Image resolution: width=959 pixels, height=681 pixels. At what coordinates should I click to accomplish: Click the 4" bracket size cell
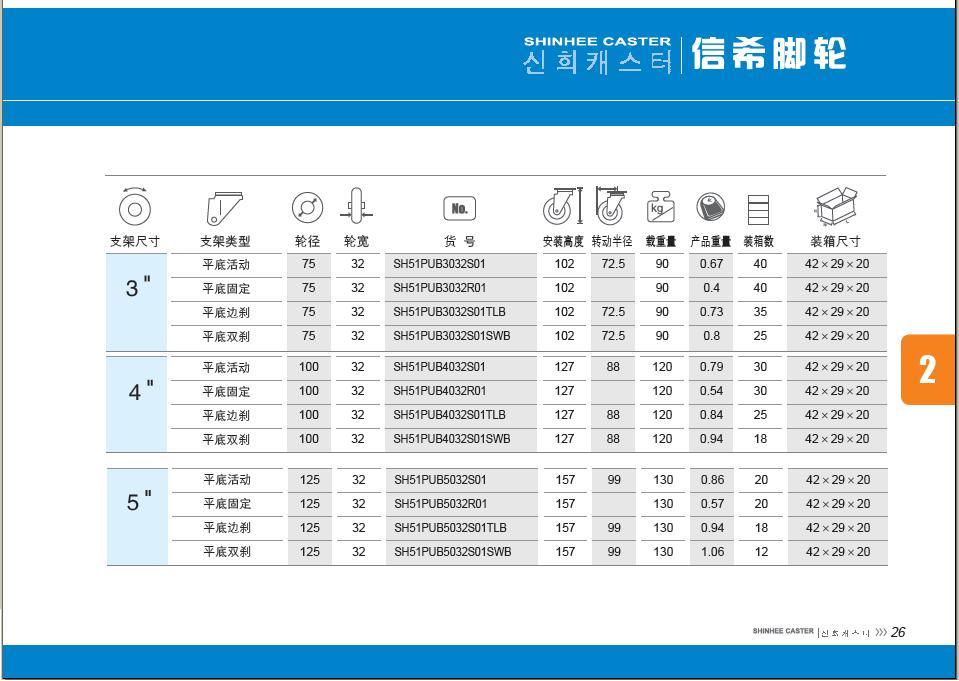138,392
